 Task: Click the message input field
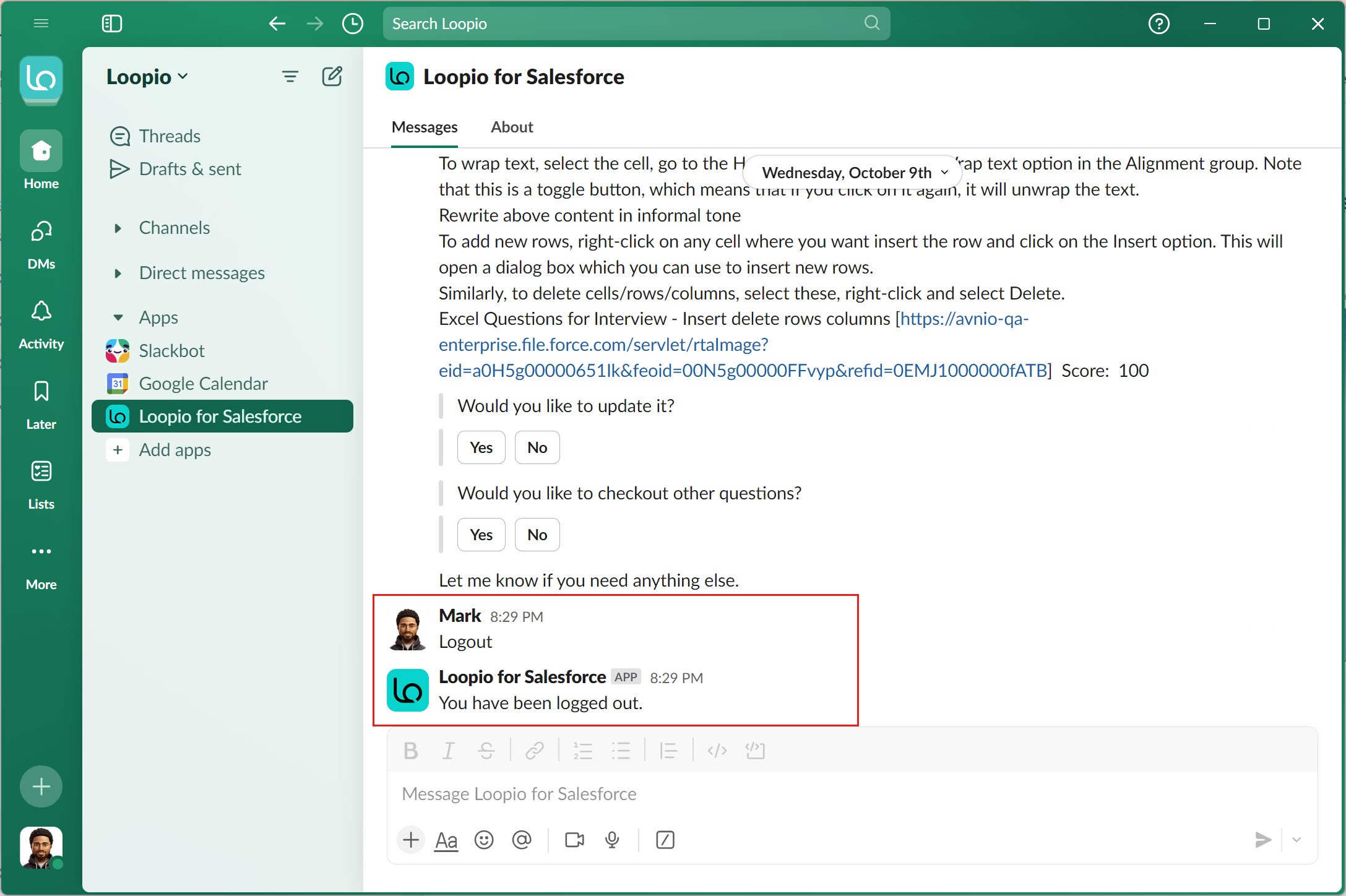tap(852, 794)
